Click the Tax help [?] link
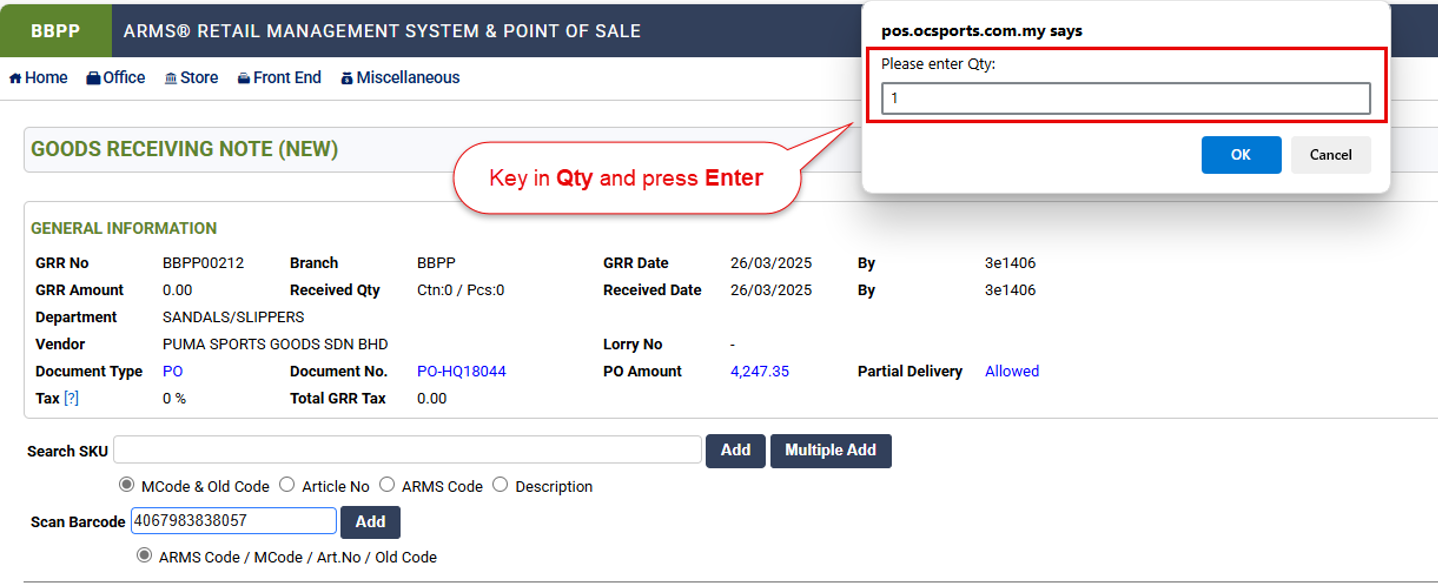Image resolution: width=1438 pixels, height=586 pixels. (x=71, y=398)
